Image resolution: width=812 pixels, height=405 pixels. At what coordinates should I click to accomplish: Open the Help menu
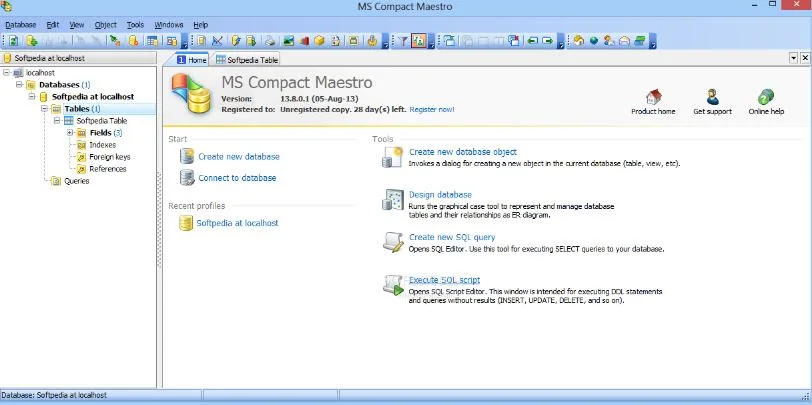[200, 25]
